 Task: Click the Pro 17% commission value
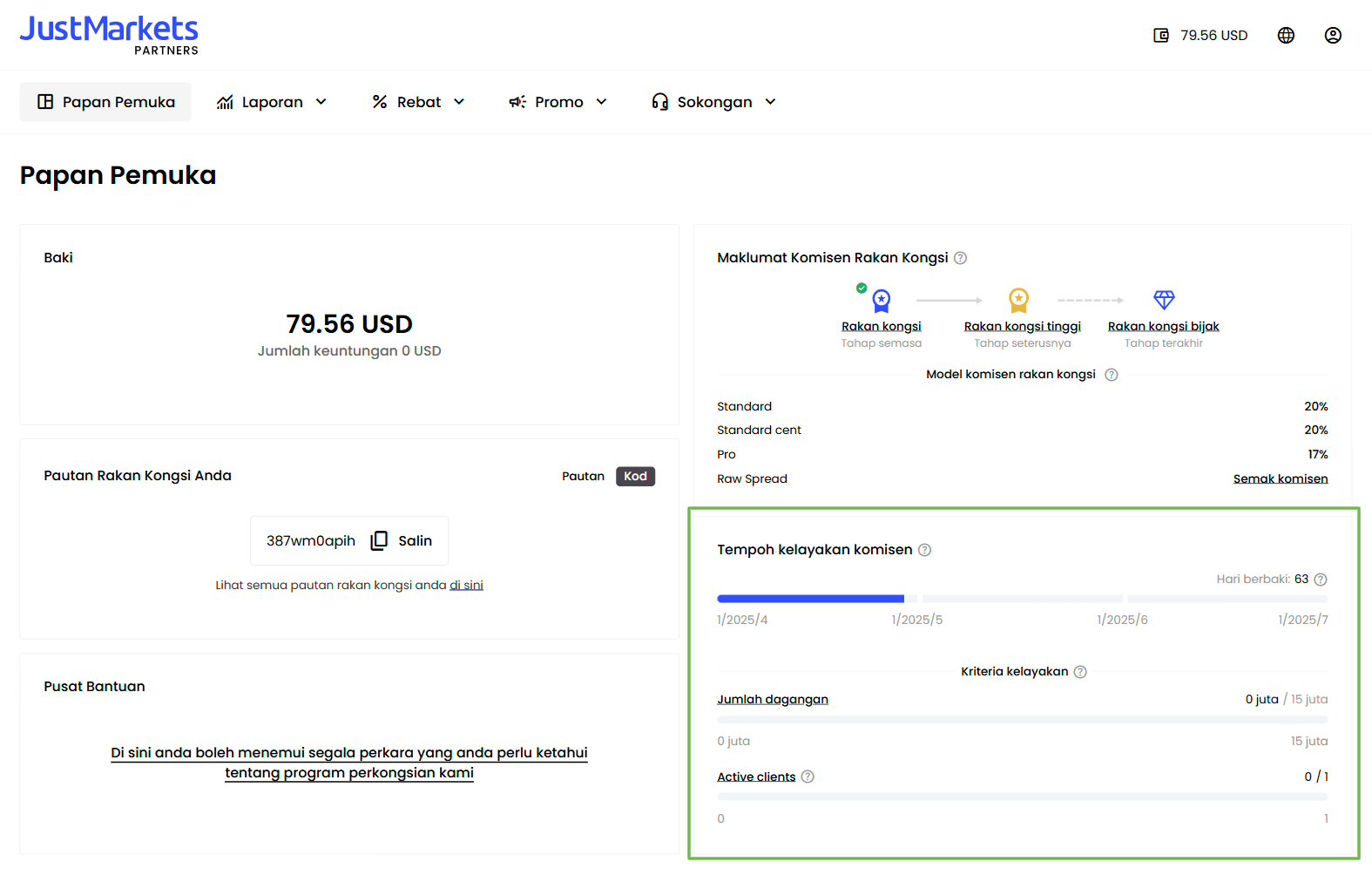coord(1317,454)
